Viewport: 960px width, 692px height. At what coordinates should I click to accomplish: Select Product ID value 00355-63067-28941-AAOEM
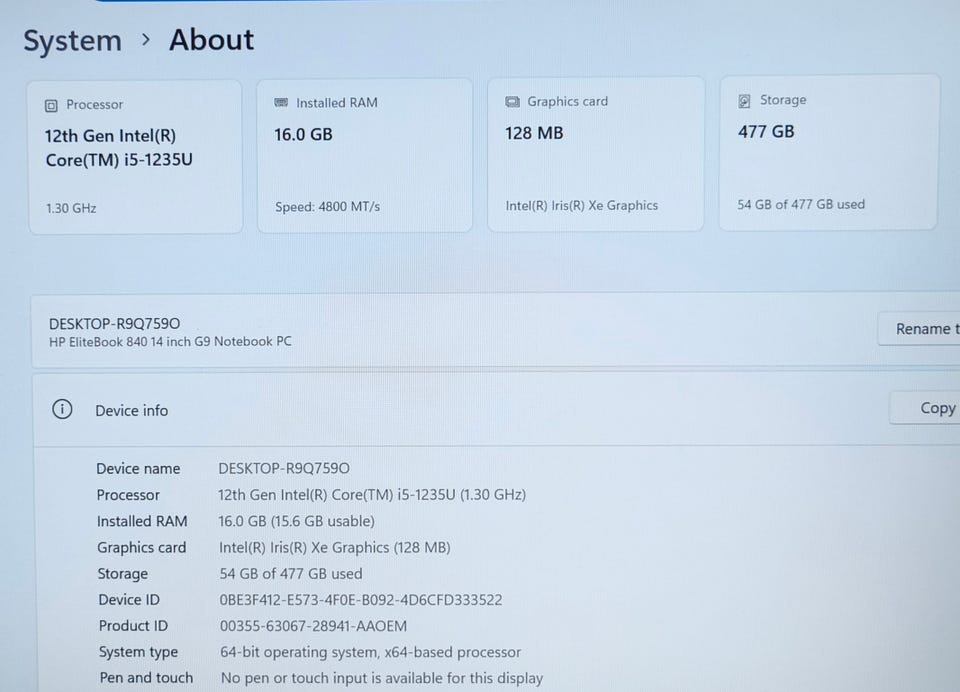click(x=313, y=626)
